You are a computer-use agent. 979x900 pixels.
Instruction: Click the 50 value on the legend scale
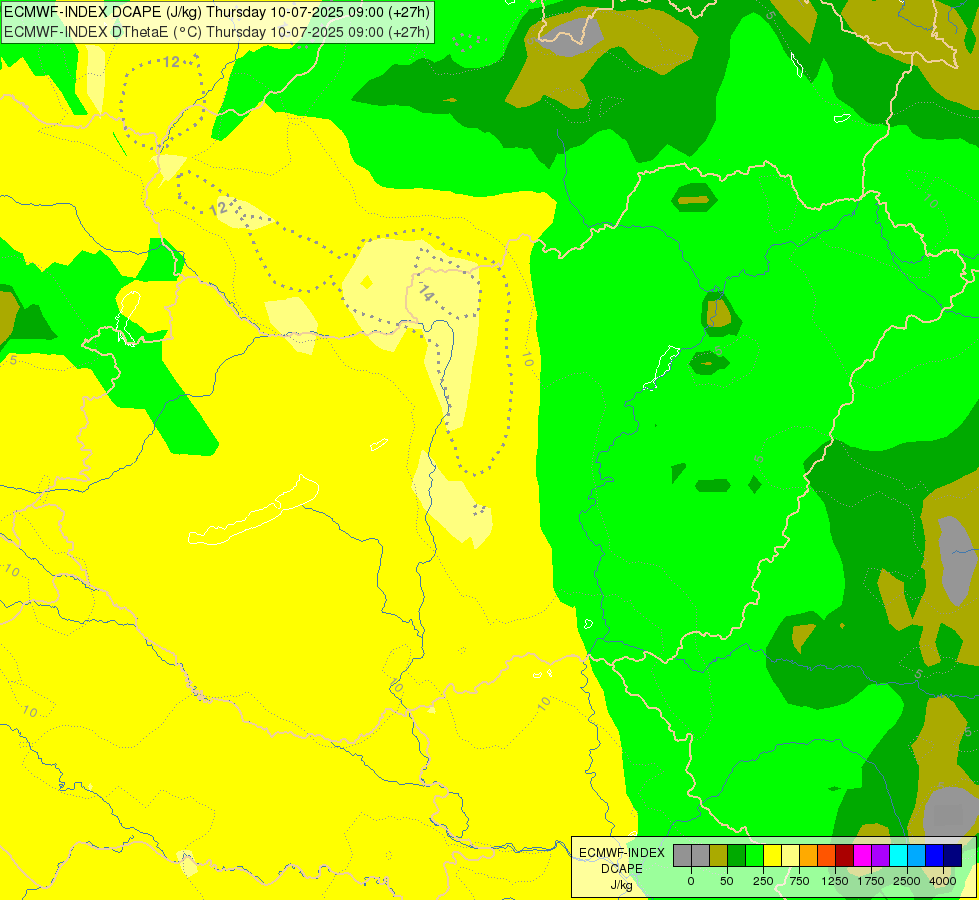pyautogui.click(x=727, y=881)
